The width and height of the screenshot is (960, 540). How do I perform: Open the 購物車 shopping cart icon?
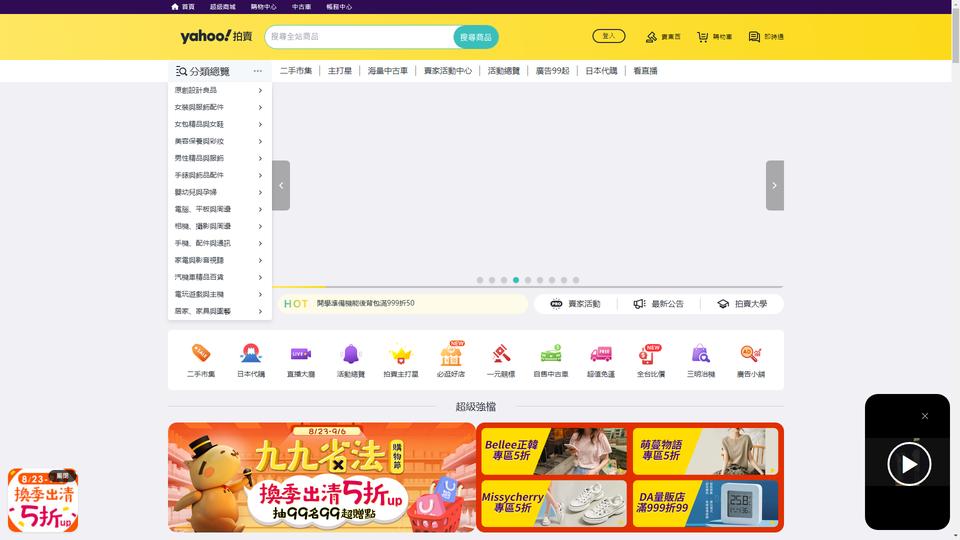[702, 37]
